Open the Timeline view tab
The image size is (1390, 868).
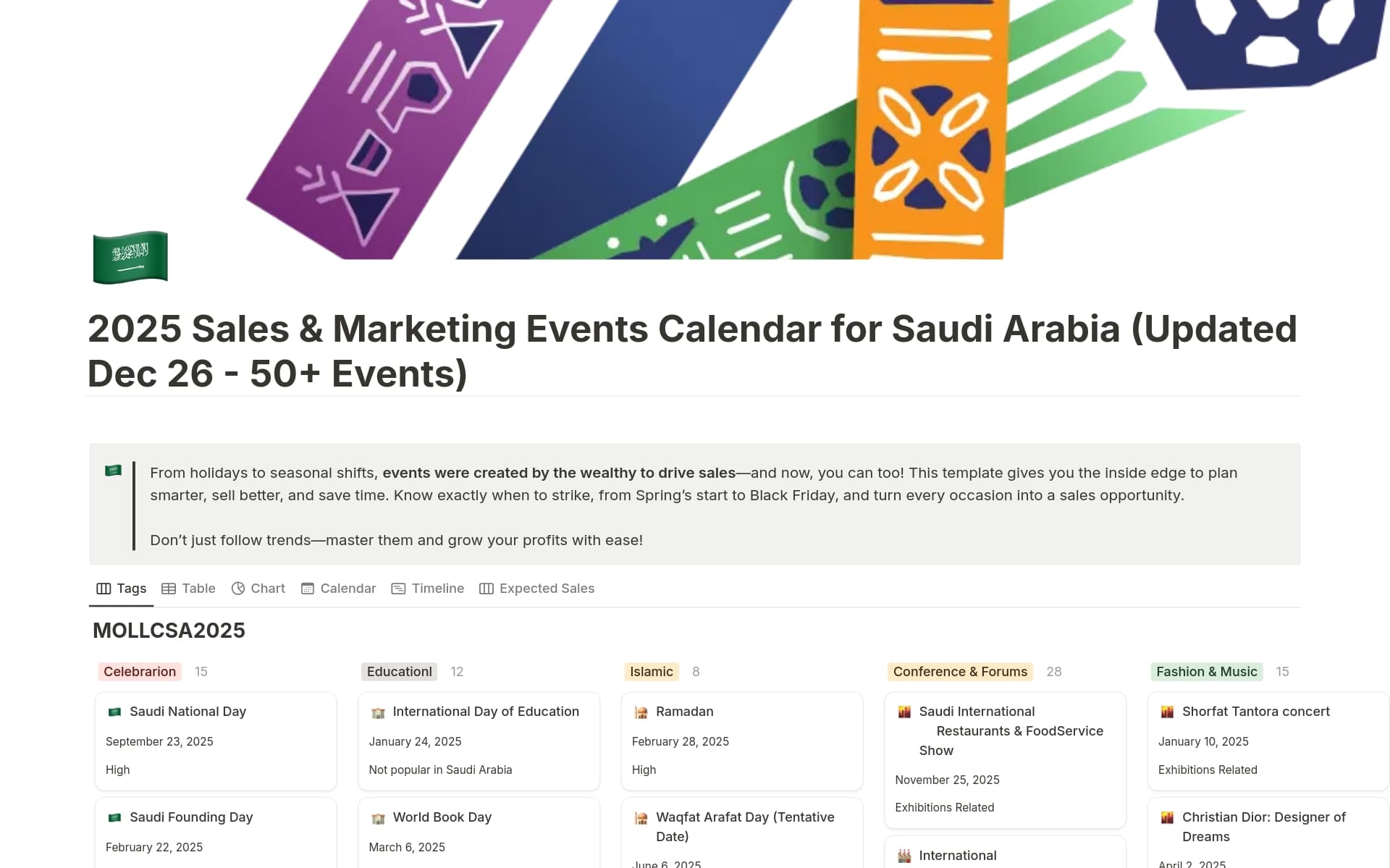[428, 589]
